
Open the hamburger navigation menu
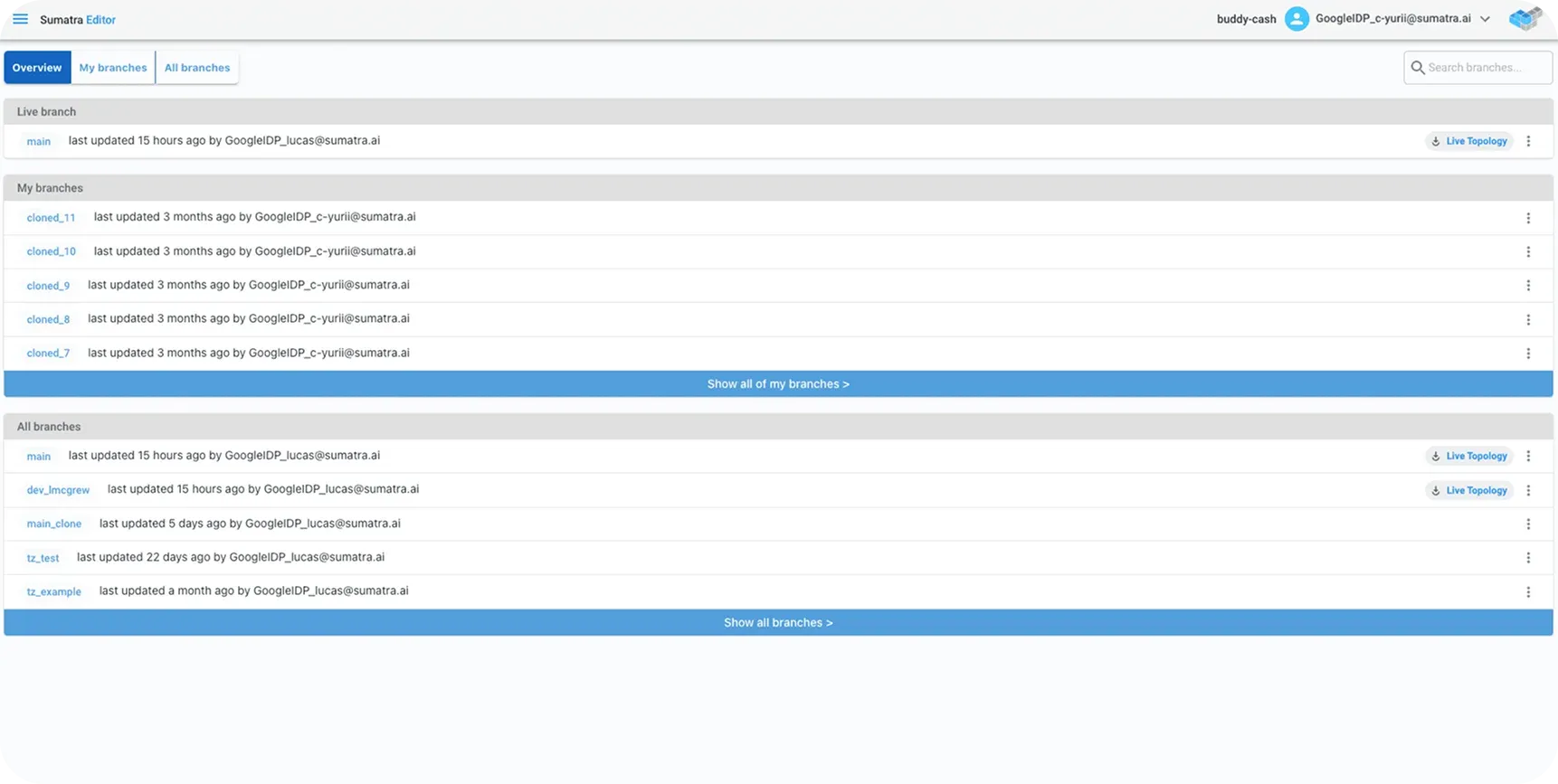tap(20, 19)
